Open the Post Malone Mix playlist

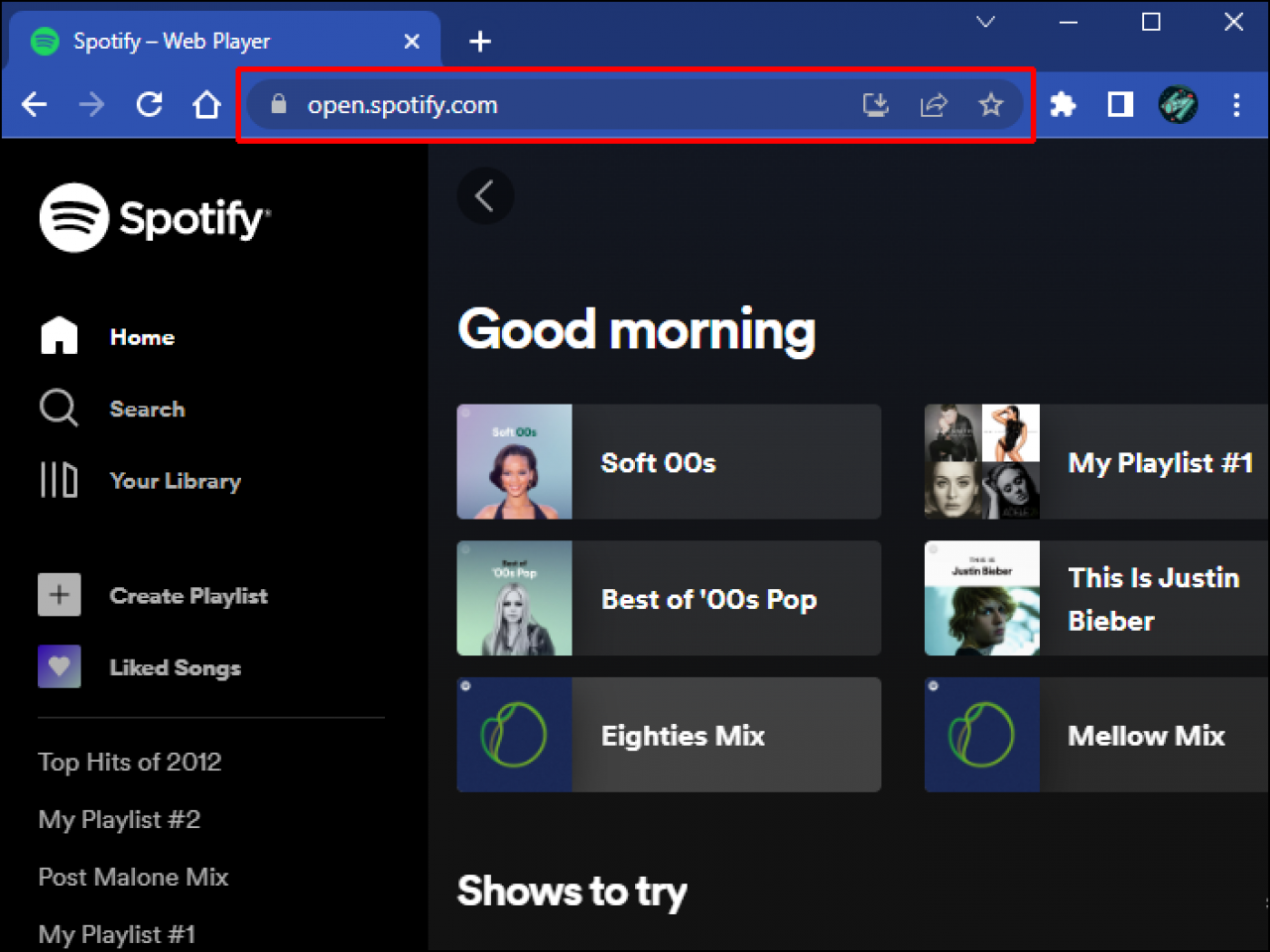133,877
